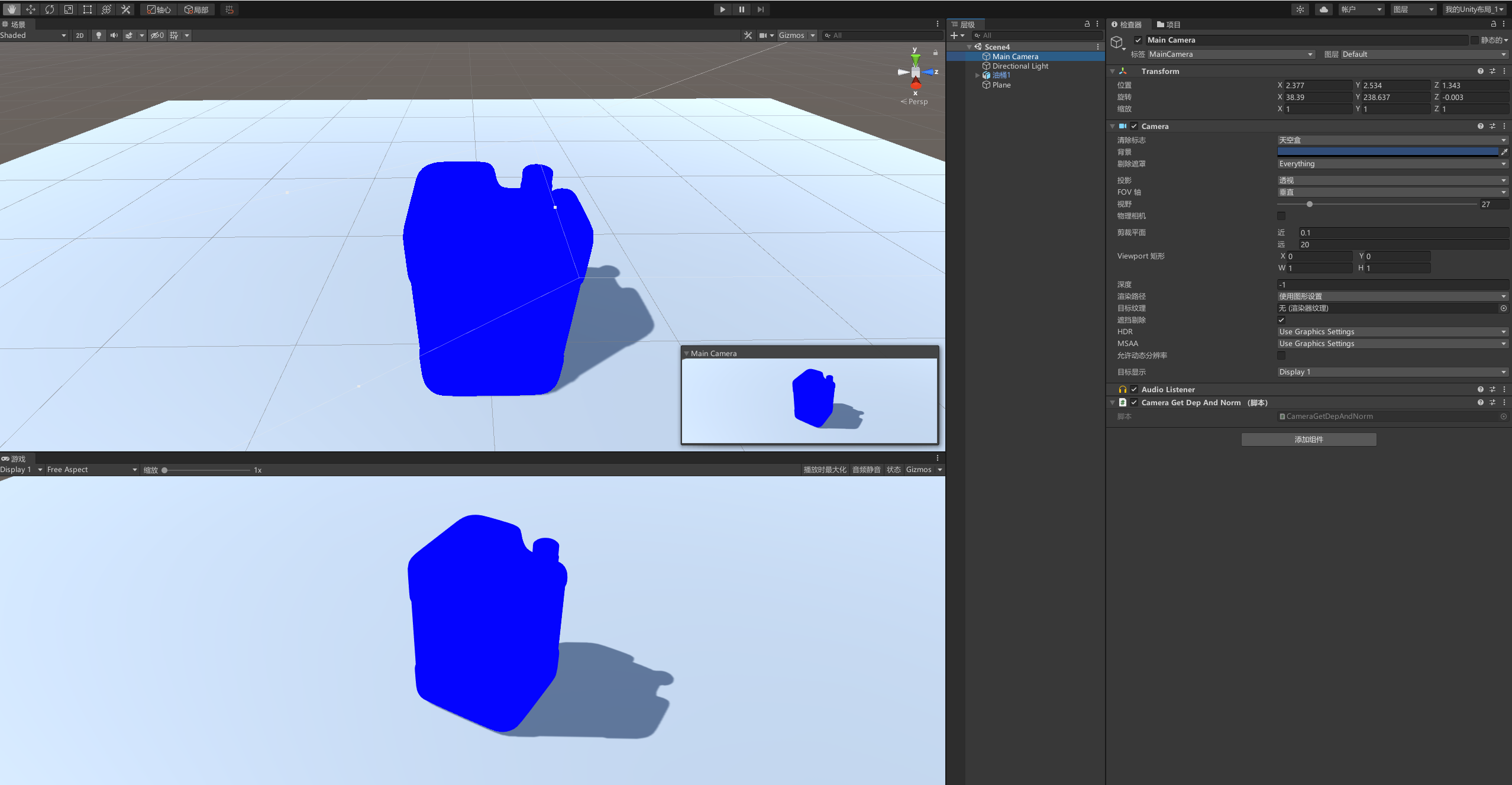Toggle scene grid visibility icon
Screen dimensions: 1512x785
coord(174,35)
